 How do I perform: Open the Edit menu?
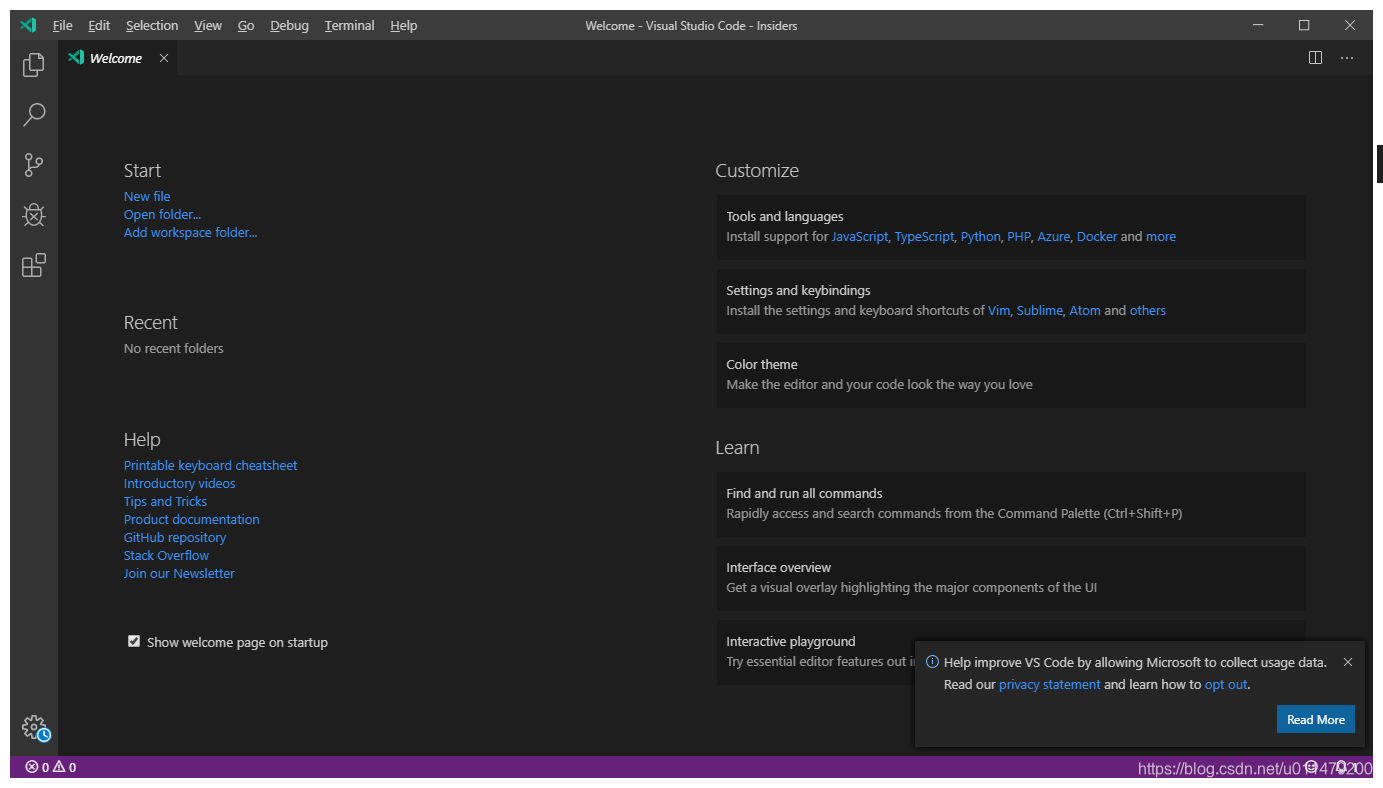(99, 25)
